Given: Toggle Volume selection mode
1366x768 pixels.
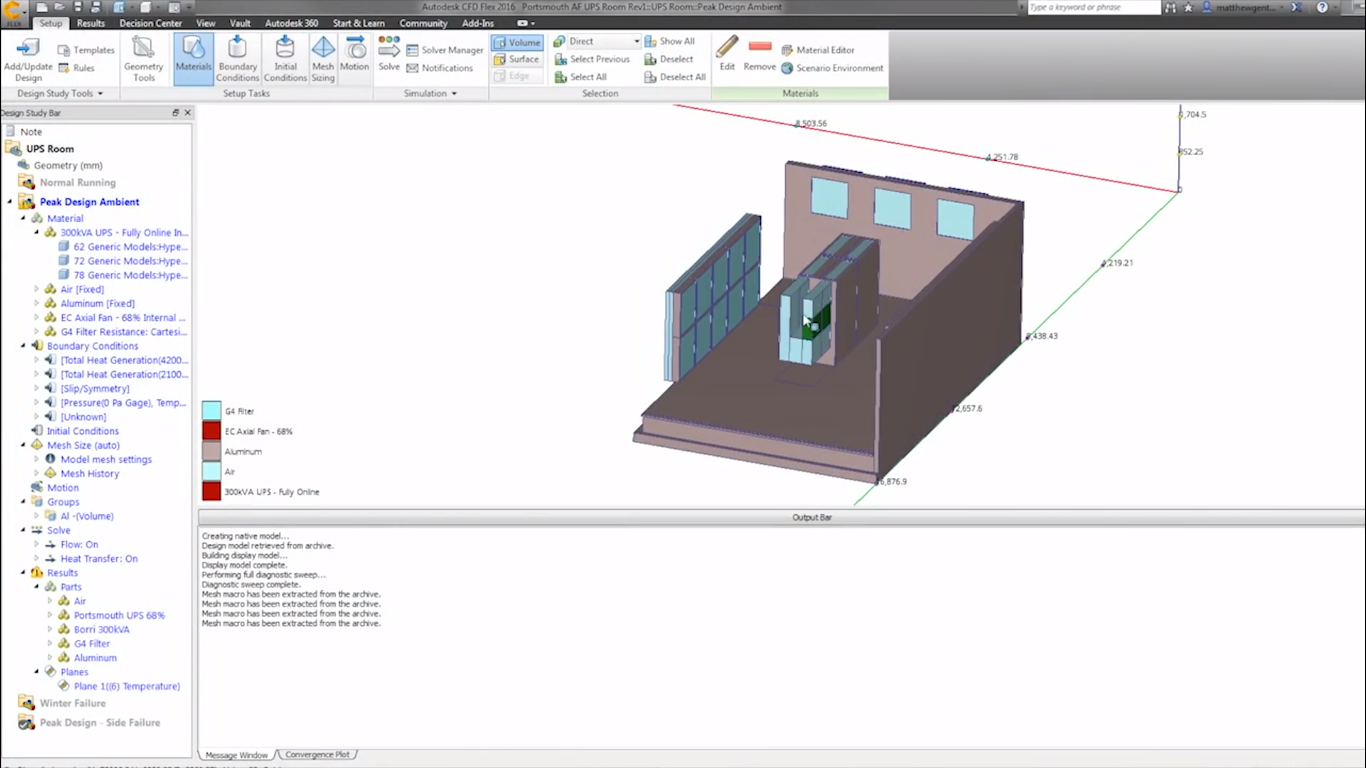Looking at the screenshot, I should pyautogui.click(x=517, y=42).
